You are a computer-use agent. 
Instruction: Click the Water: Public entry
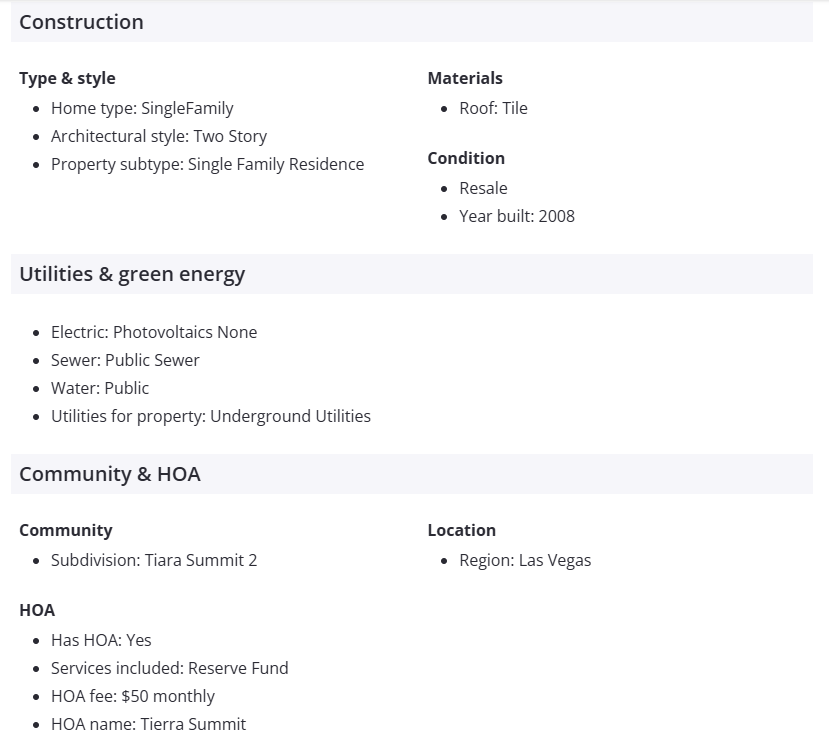[x=100, y=388]
